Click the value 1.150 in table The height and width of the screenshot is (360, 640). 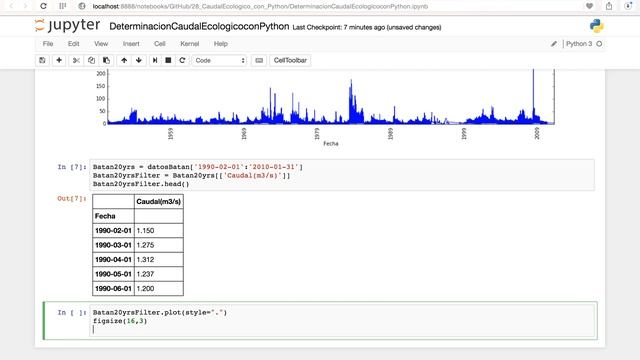coord(145,231)
